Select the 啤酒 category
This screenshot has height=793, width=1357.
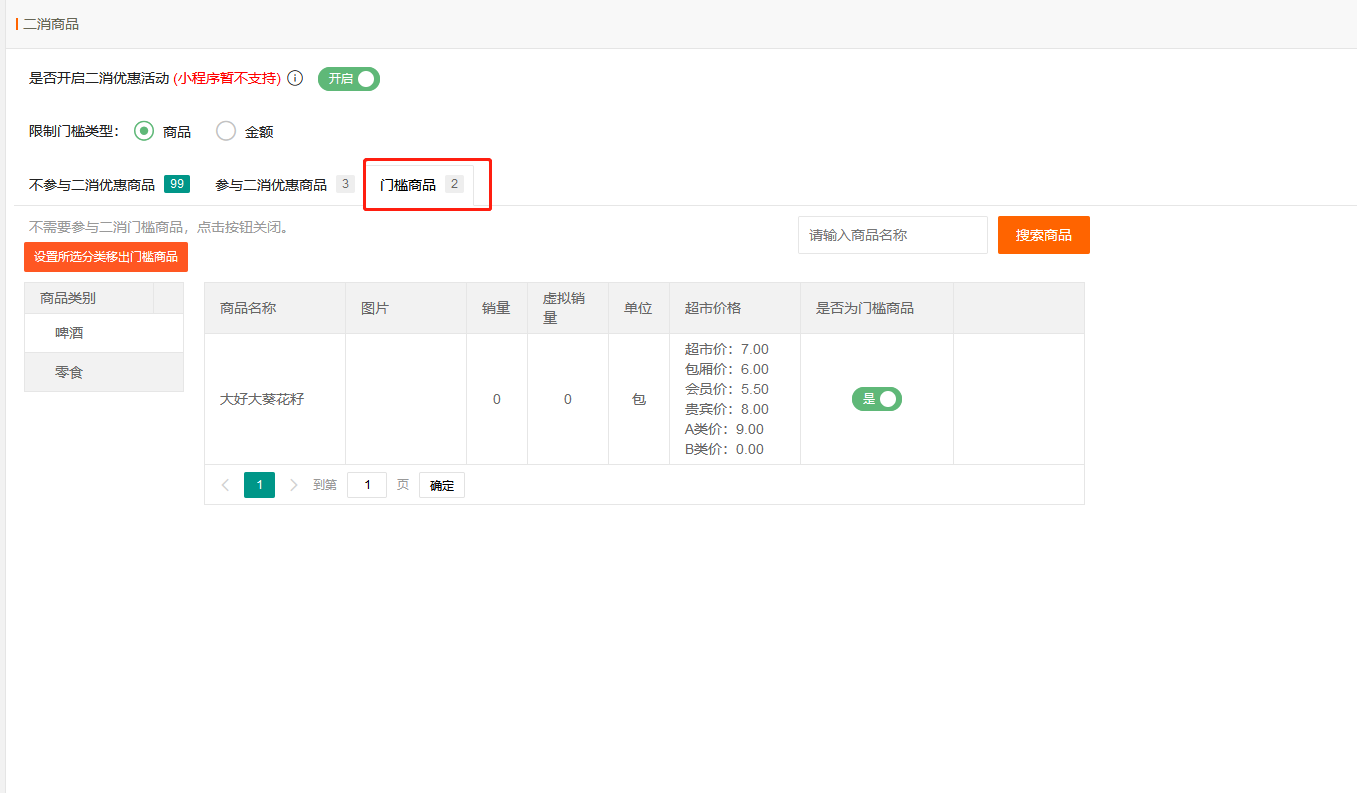point(104,333)
